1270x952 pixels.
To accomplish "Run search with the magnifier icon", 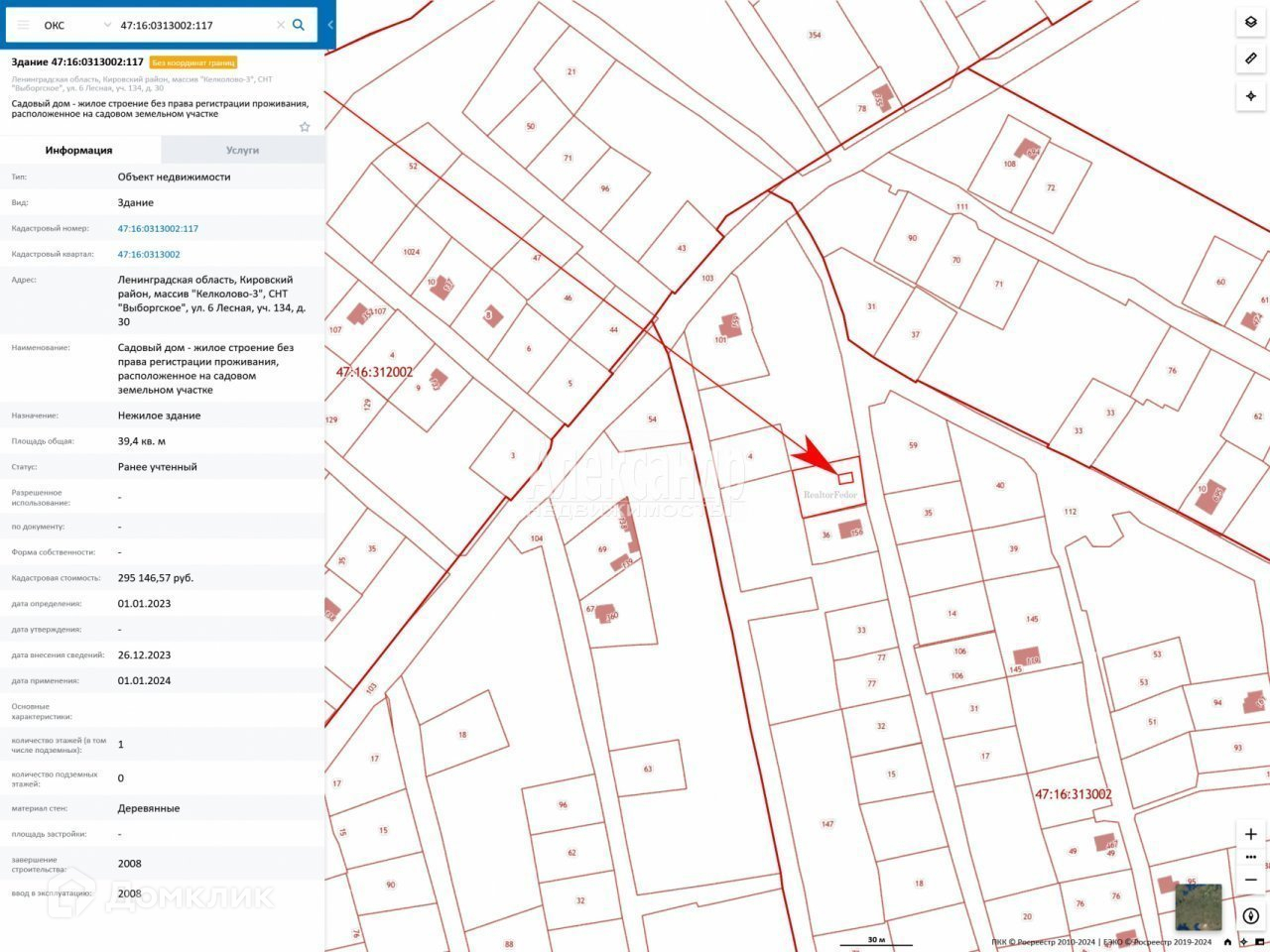I will (299, 25).
